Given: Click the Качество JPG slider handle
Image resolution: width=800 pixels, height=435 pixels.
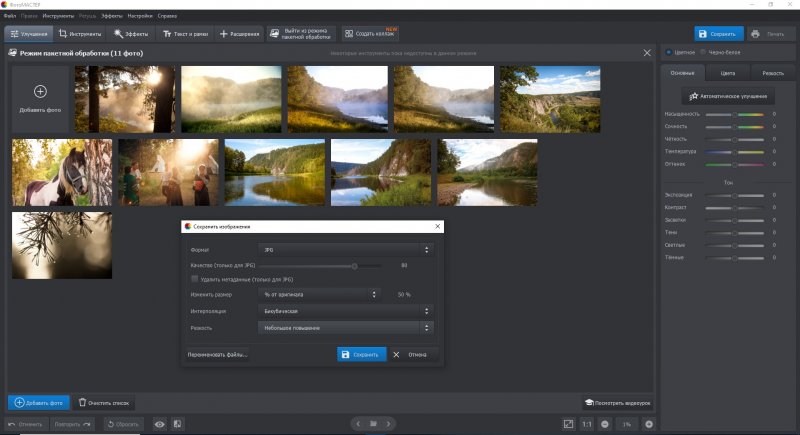Looking at the screenshot, I should point(354,265).
